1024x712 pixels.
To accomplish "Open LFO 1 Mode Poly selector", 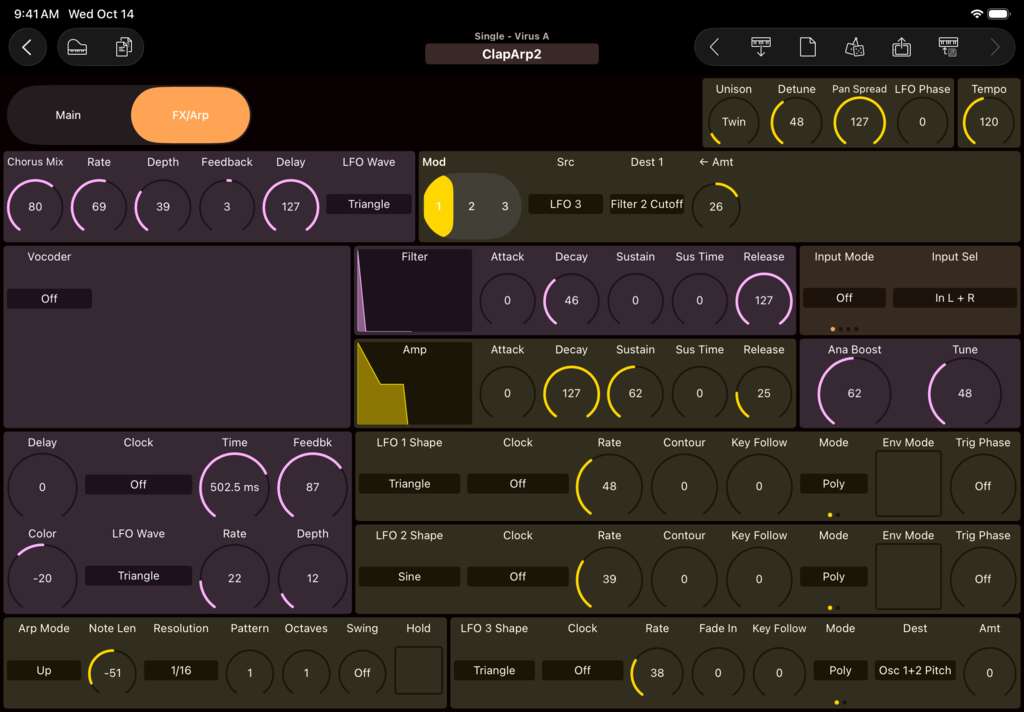I will click(x=833, y=484).
